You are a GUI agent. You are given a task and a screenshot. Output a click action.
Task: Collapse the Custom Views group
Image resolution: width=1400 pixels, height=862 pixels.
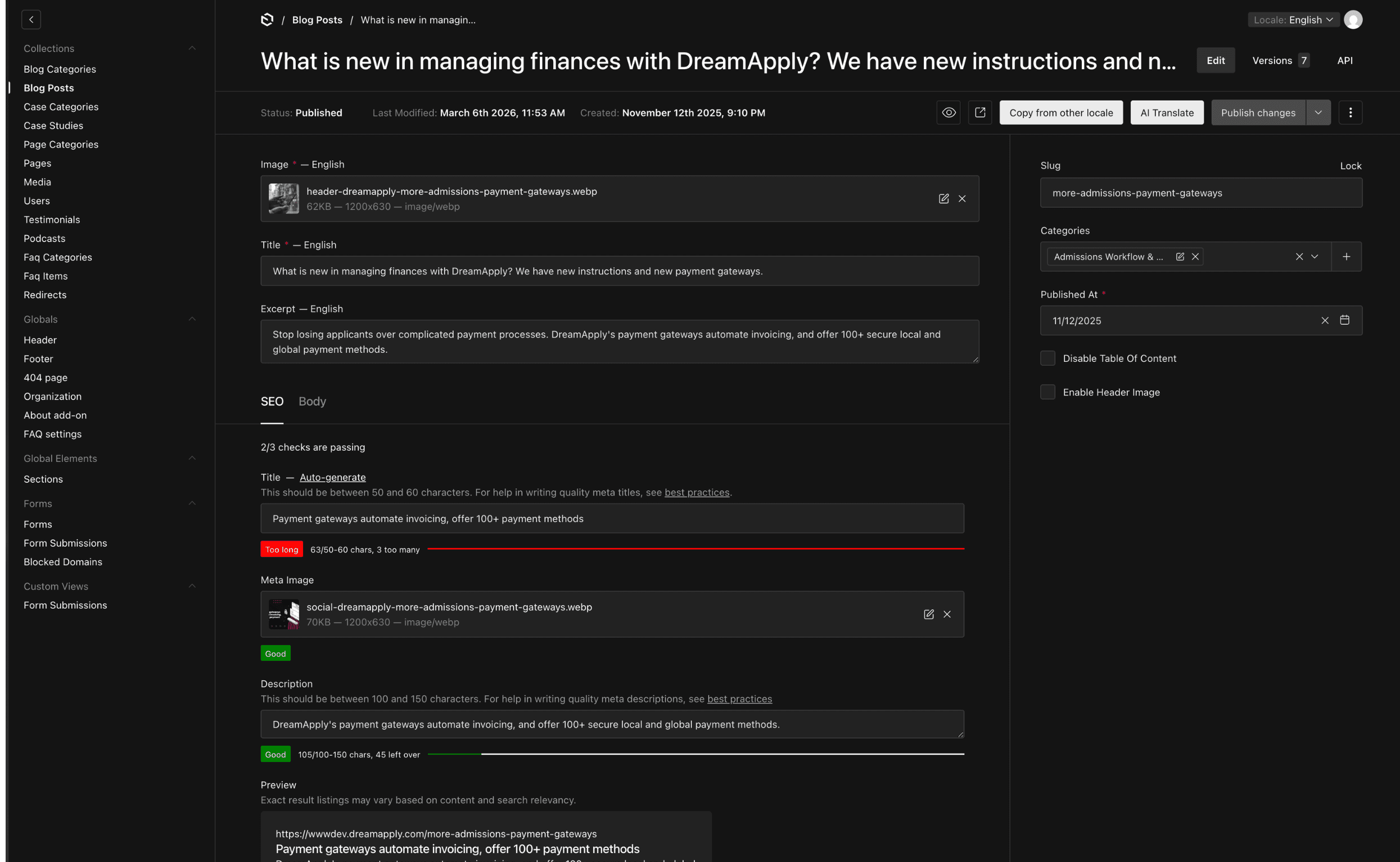(x=192, y=586)
